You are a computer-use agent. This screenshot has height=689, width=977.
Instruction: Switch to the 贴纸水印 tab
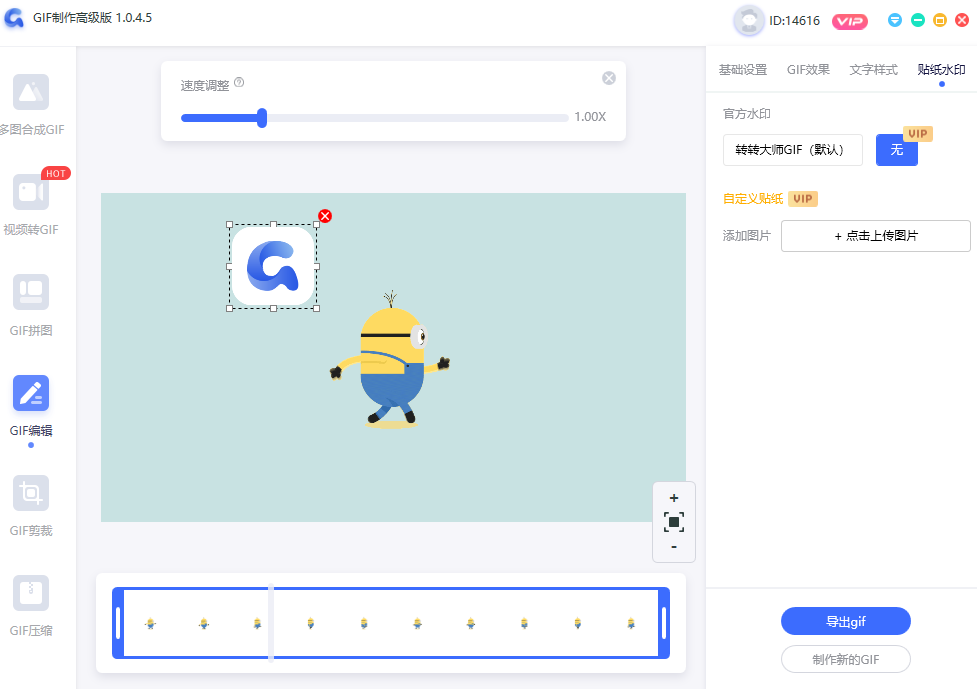click(x=941, y=70)
